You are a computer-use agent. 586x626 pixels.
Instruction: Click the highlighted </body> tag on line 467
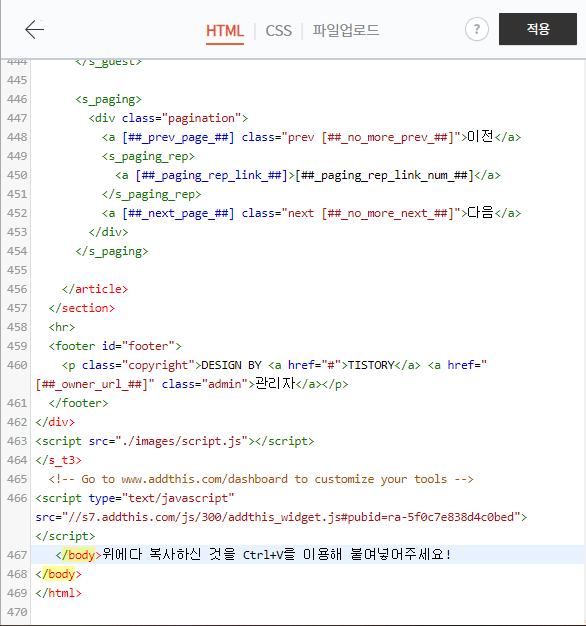pyautogui.click(x=78, y=555)
